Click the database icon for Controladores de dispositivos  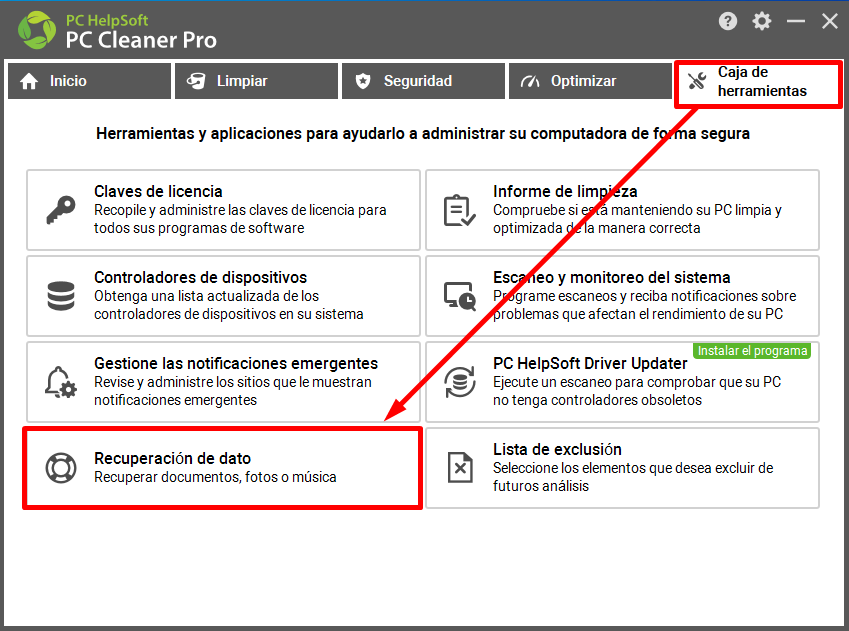pos(61,296)
